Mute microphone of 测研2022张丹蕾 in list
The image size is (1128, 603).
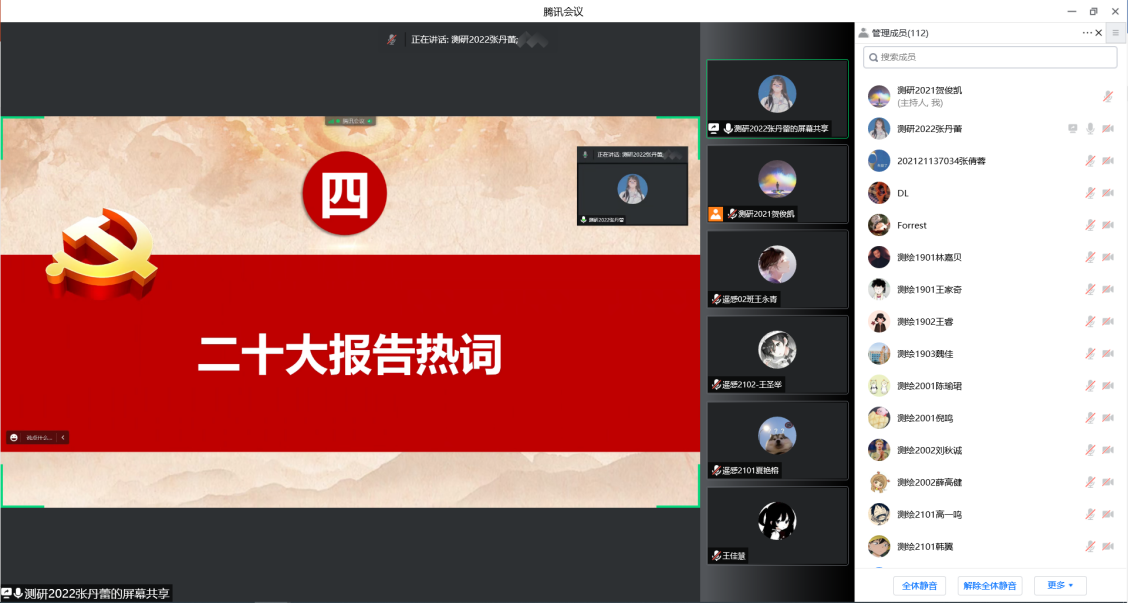tap(1091, 129)
